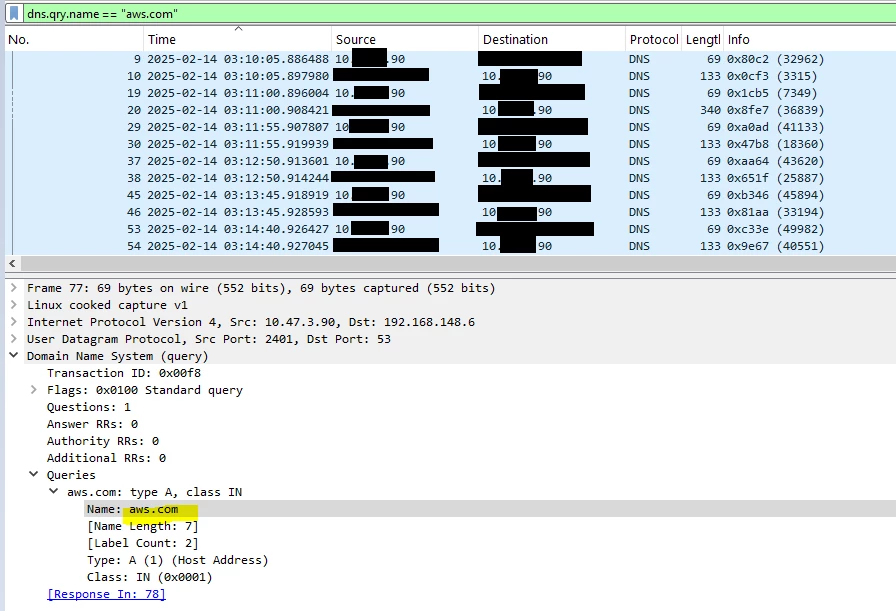Click the display filter bookmark icon
This screenshot has height=611, width=896.
(14, 13)
